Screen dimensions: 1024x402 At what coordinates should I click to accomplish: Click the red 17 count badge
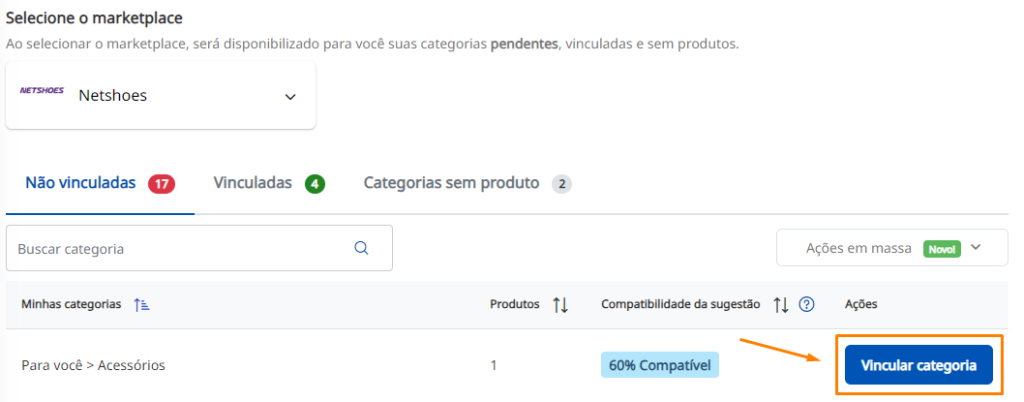[x=161, y=185]
